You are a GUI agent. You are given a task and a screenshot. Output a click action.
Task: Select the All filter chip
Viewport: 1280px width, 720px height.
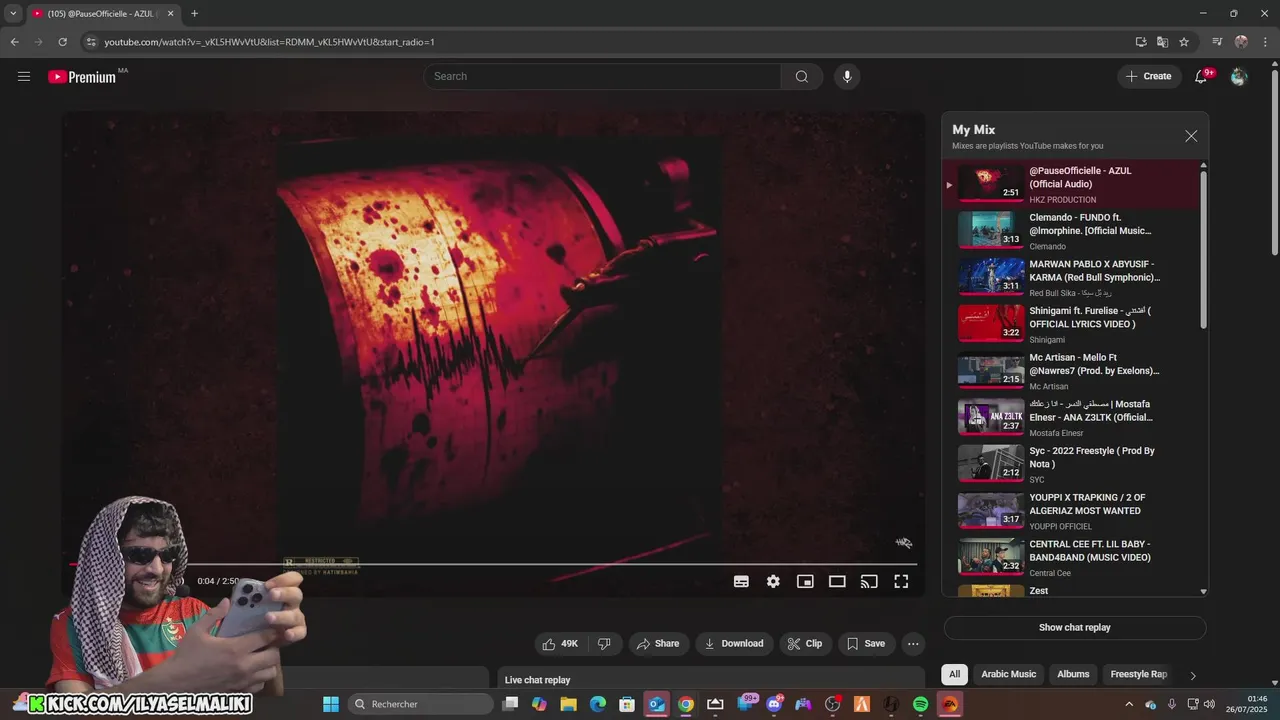954,674
